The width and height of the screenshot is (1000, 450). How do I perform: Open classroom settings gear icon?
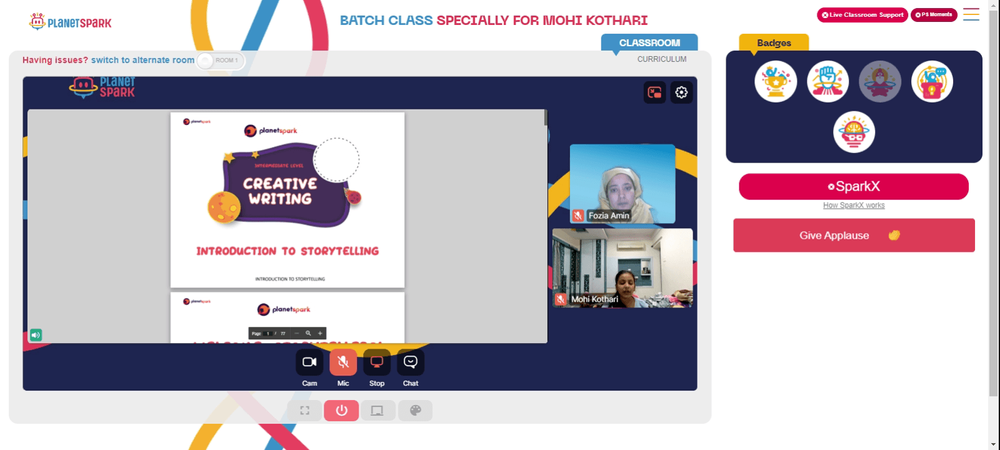click(681, 92)
